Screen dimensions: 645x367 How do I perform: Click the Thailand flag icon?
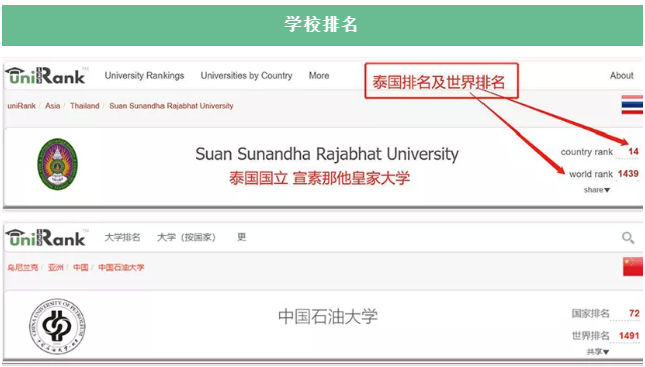632,105
